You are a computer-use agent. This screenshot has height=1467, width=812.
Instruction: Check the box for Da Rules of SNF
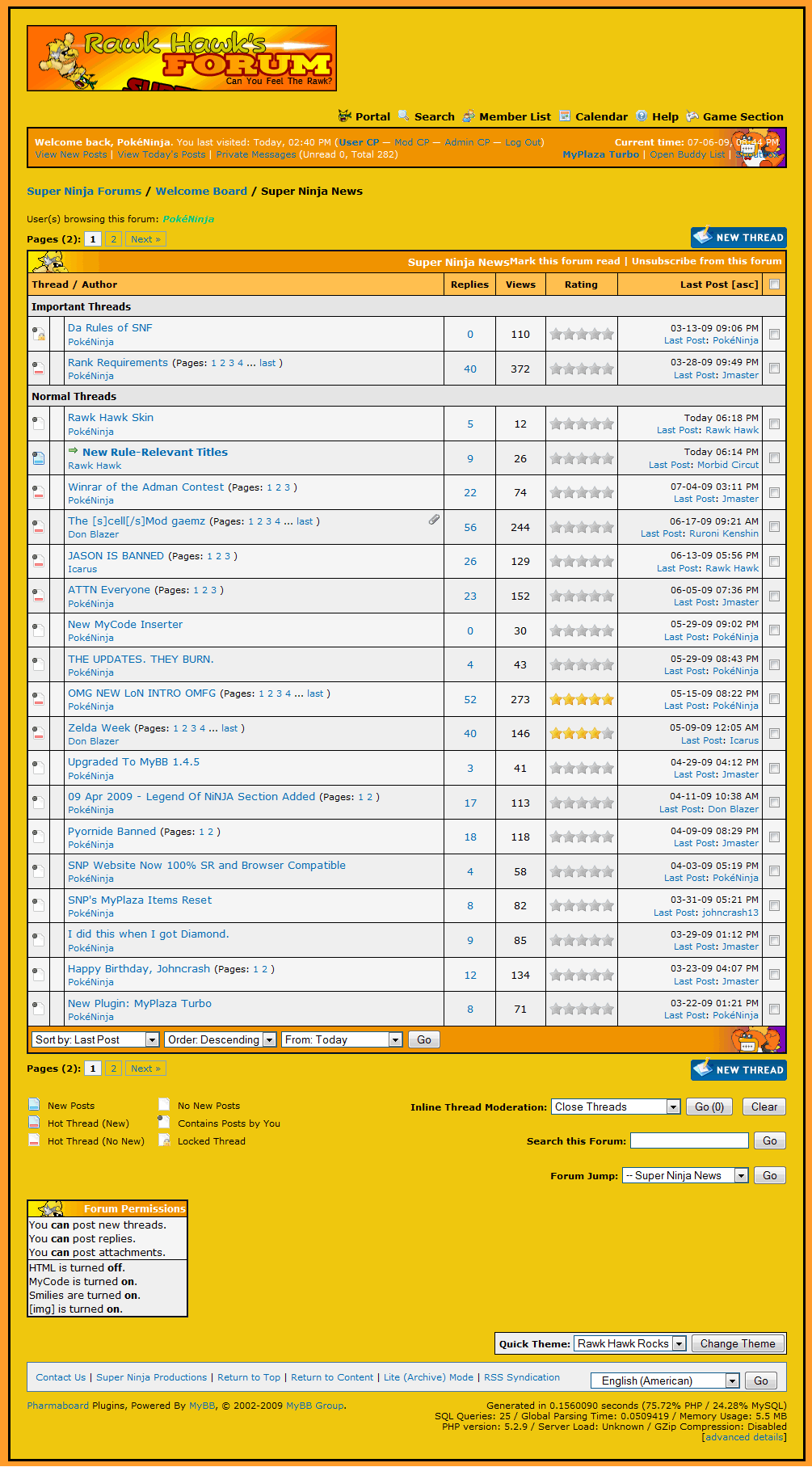(775, 334)
